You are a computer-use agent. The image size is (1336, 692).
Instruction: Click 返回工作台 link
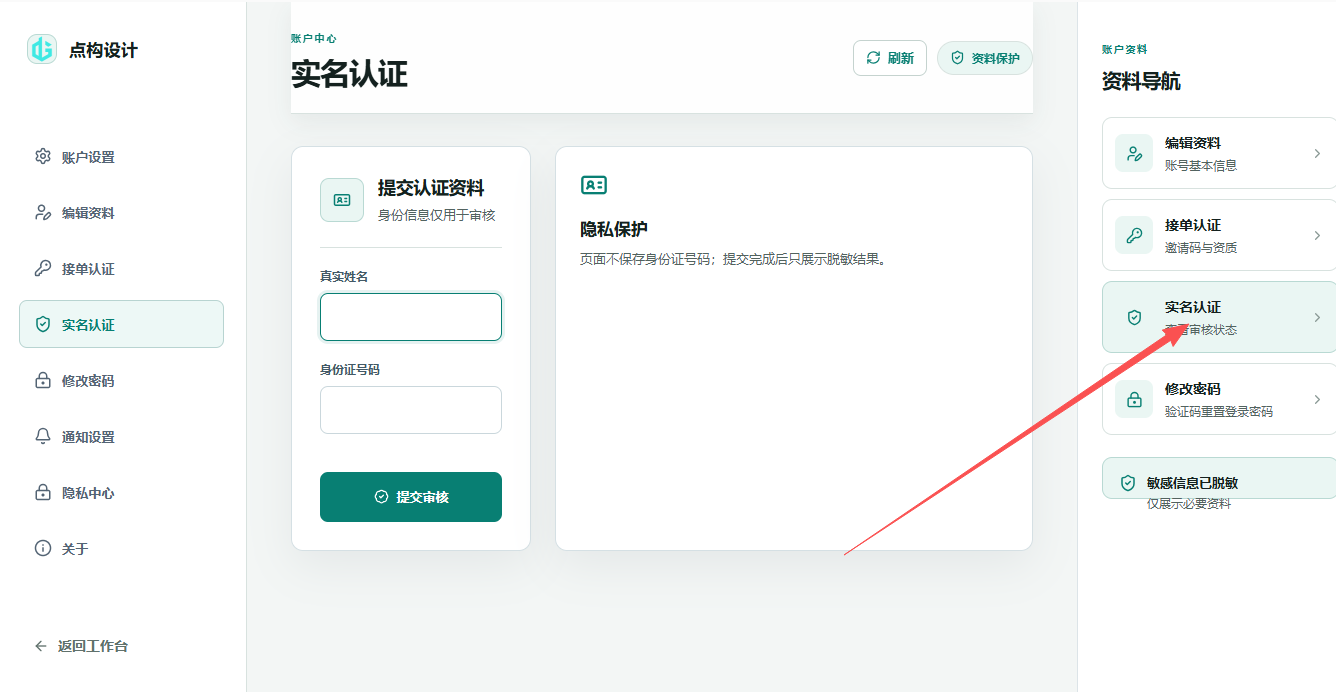click(81, 646)
